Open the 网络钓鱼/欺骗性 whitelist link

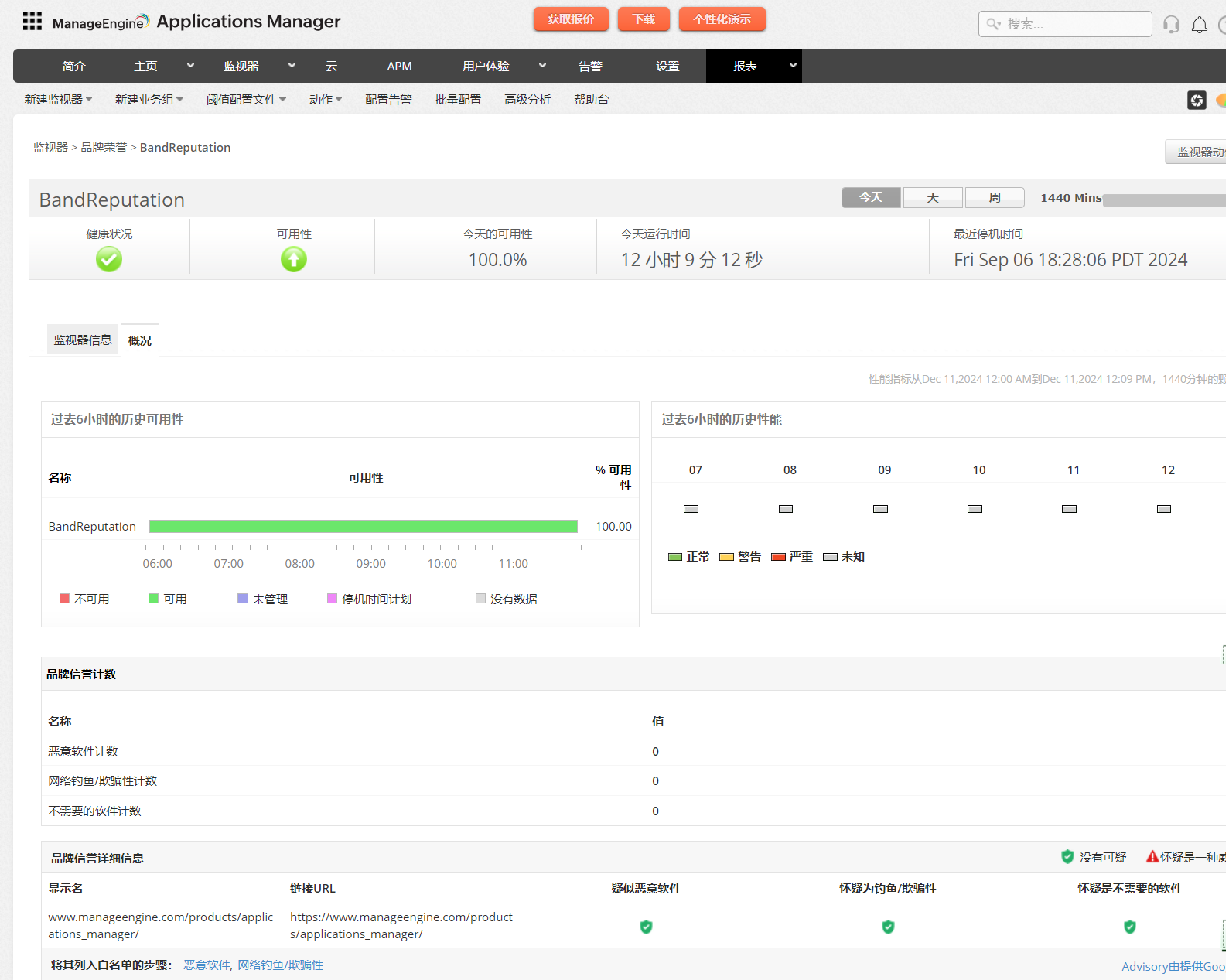coord(280,965)
